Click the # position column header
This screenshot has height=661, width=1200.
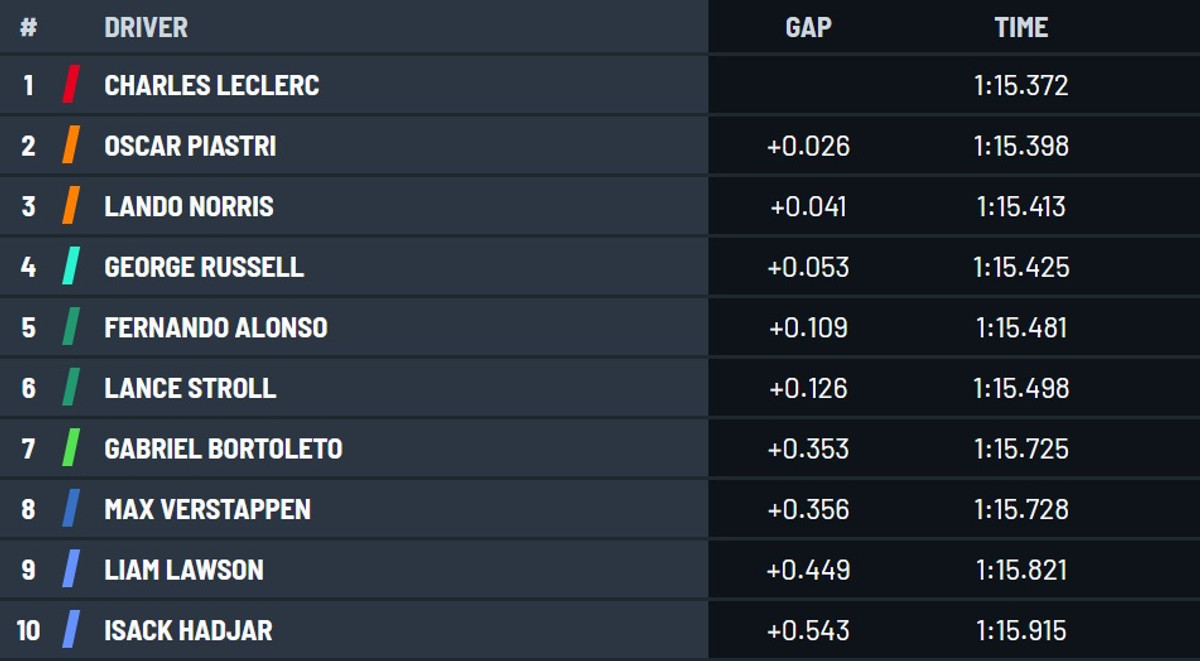coord(28,27)
